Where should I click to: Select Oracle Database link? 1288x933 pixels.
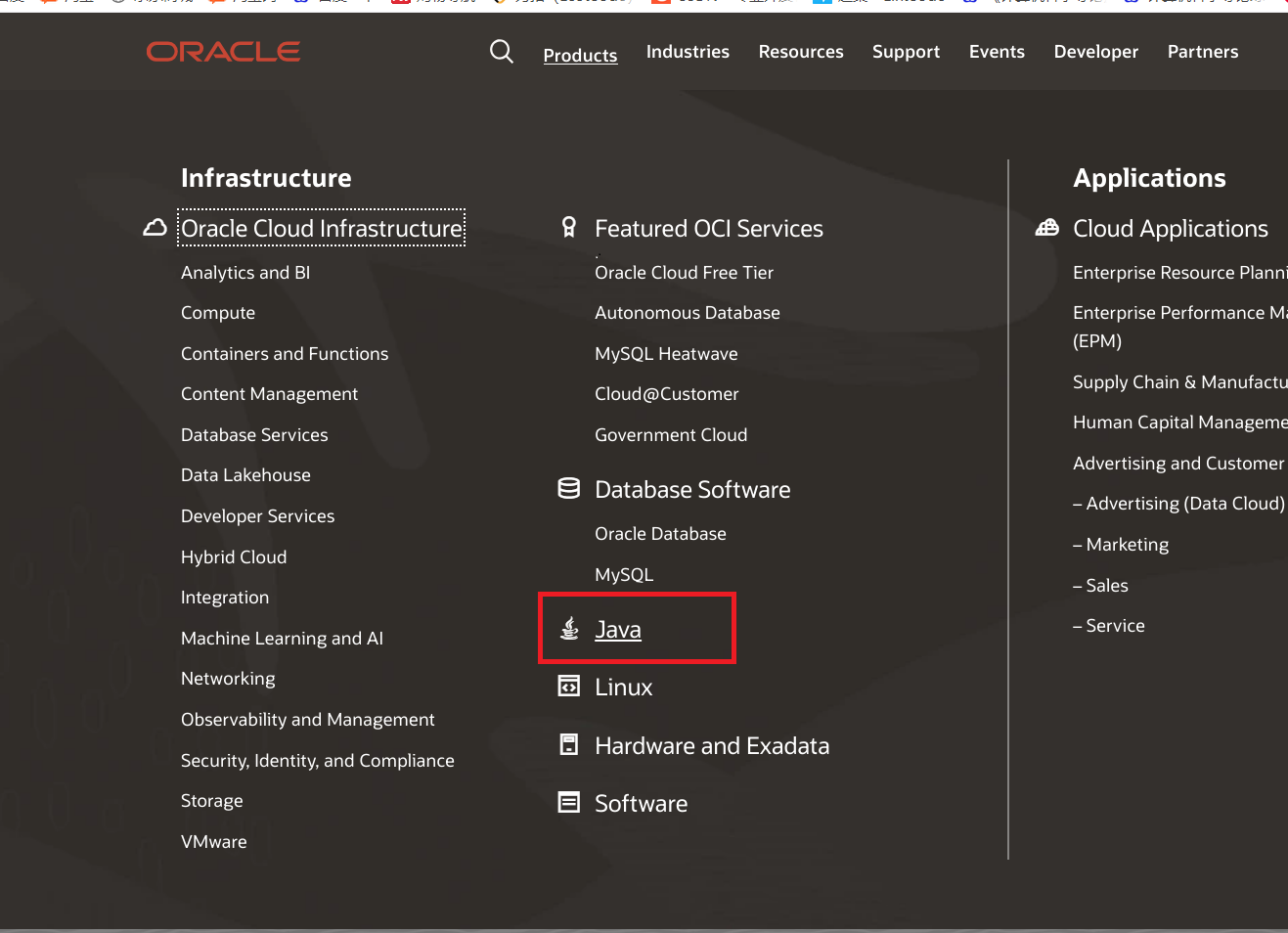tap(660, 534)
